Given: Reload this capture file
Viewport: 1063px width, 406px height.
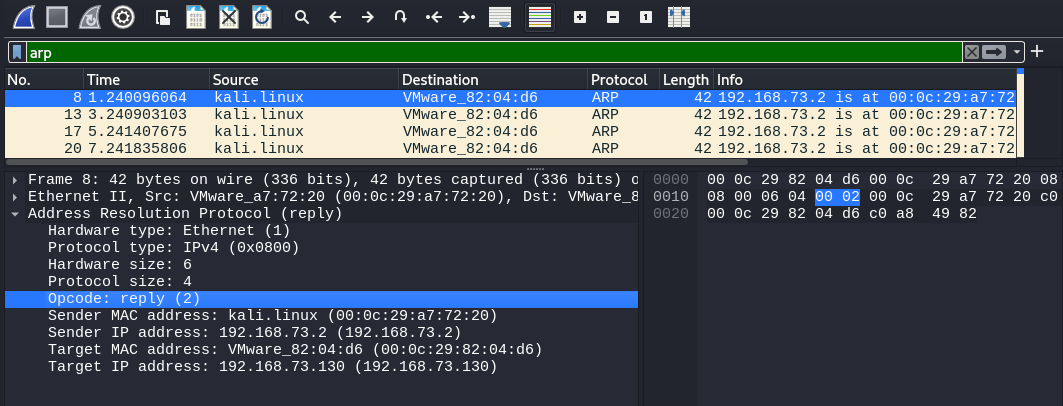Looking at the screenshot, I should [x=262, y=17].
